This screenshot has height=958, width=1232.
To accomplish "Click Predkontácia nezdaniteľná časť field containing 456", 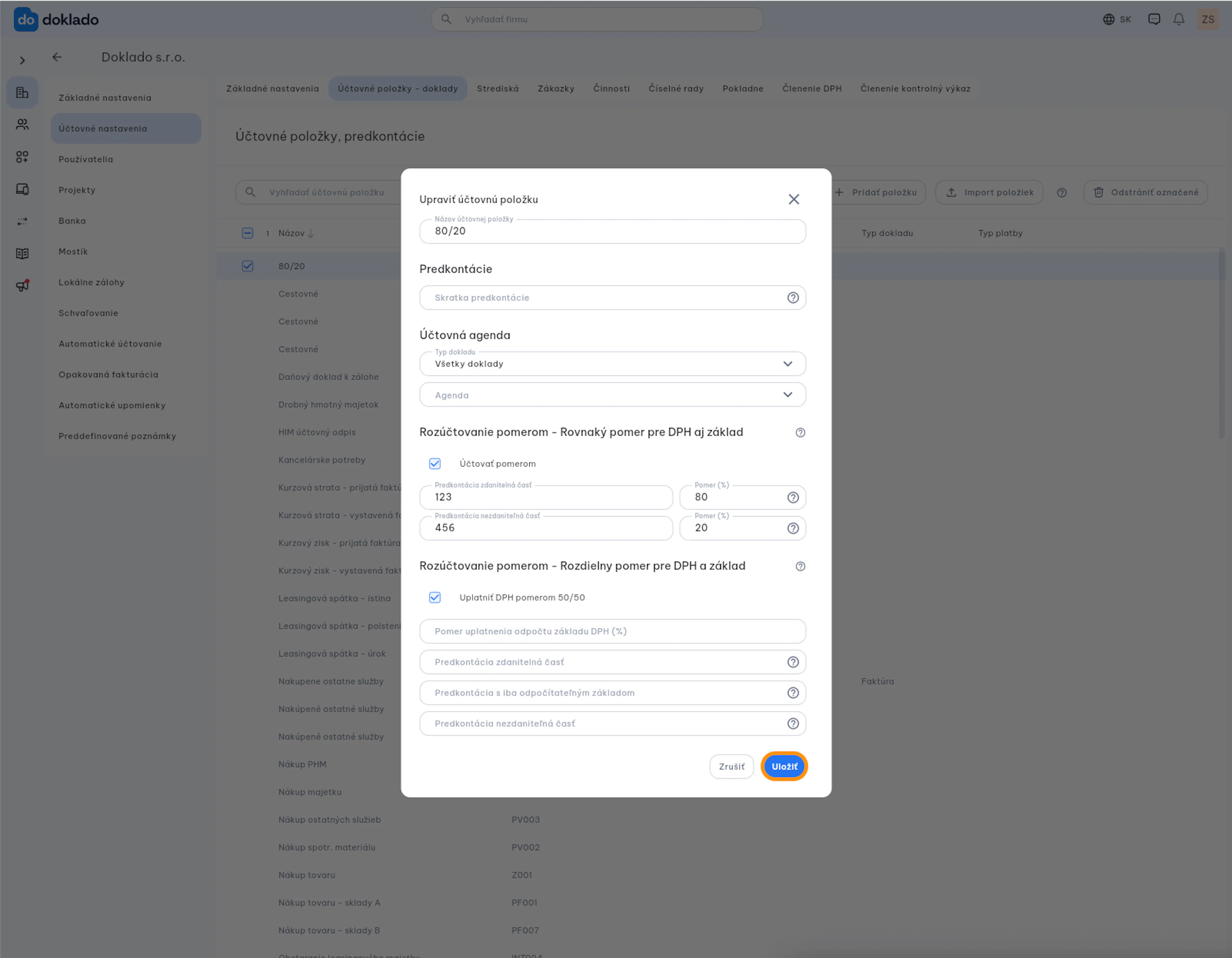I will [x=546, y=528].
